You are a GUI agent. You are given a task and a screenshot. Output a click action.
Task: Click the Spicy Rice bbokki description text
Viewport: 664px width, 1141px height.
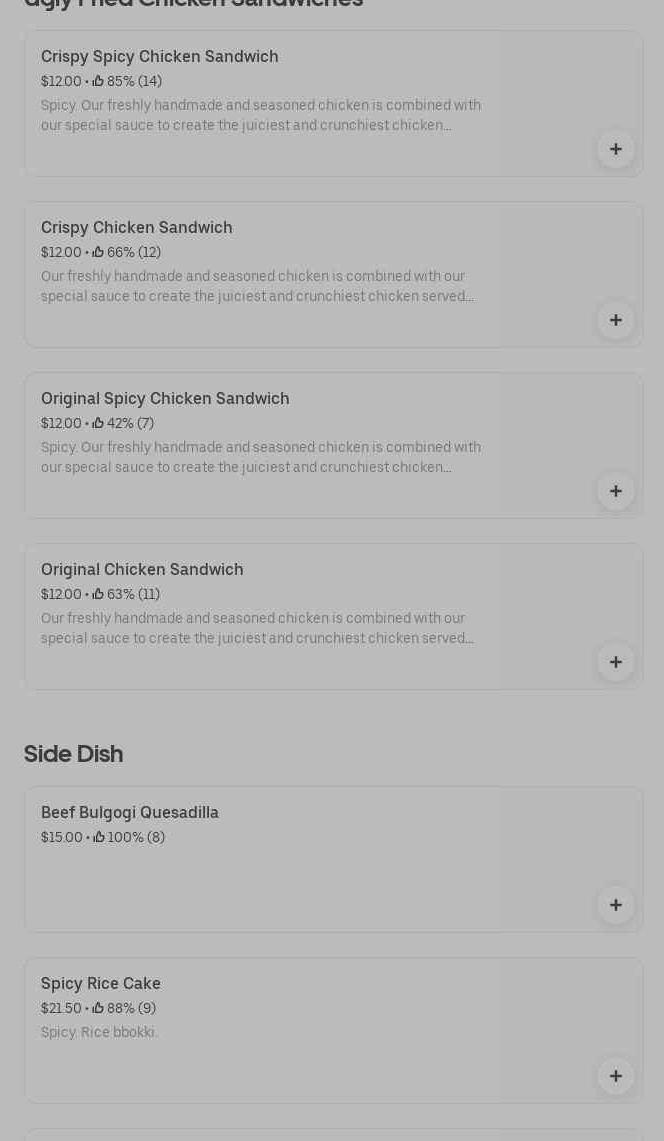[99, 1032]
